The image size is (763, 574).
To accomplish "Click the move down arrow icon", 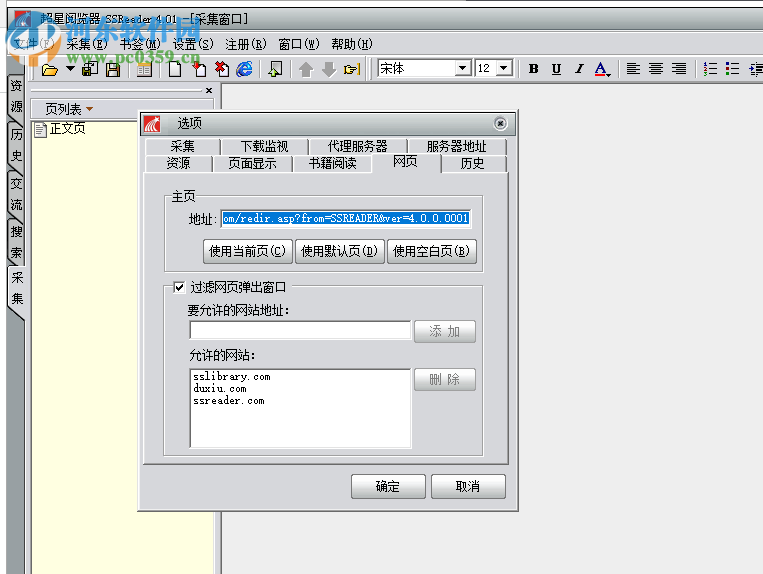I will pyautogui.click(x=329, y=70).
